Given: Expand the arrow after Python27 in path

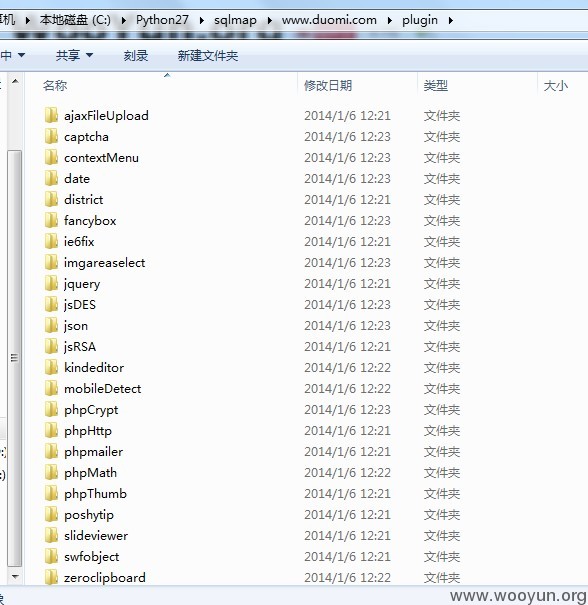Looking at the screenshot, I should (202, 20).
